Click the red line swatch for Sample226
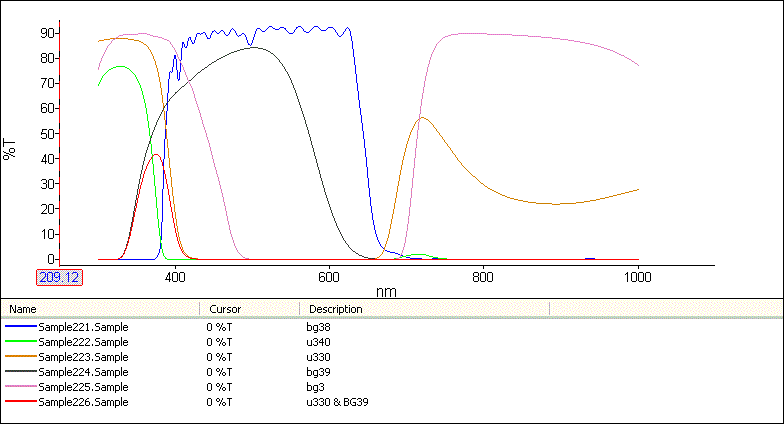Image resolution: width=784 pixels, height=424 pixels. (22, 402)
